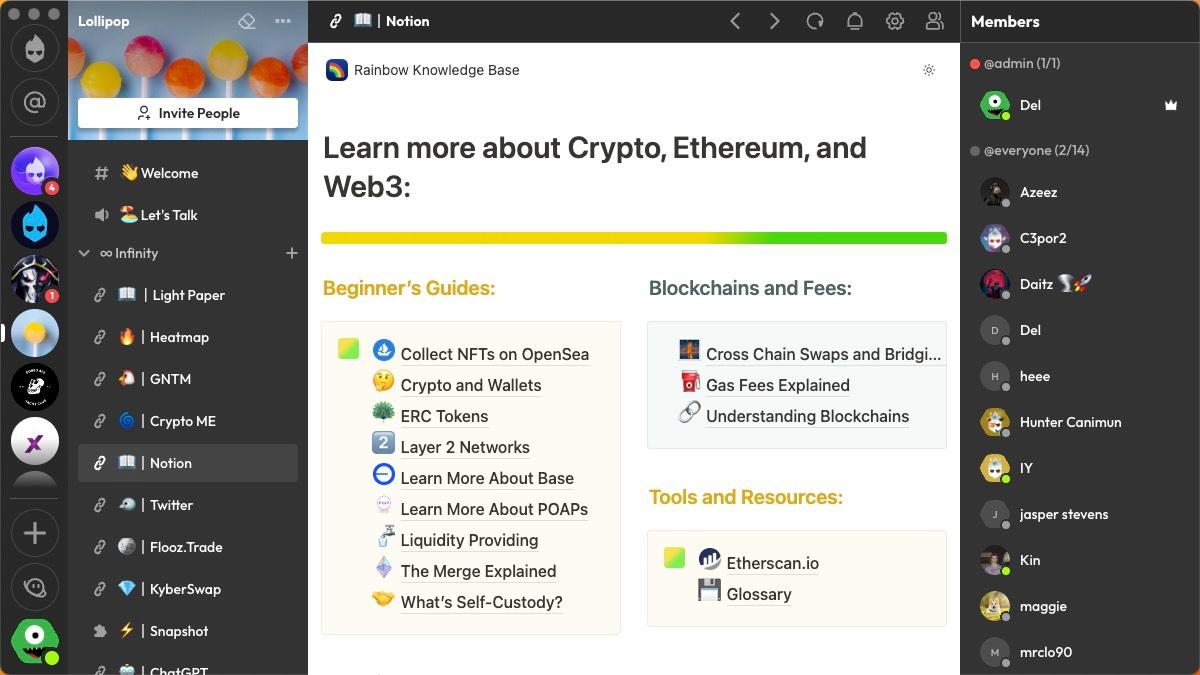Image resolution: width=1200 pixels, height=675 pixels.
Task: Open the skull server with 1 notification
Action: coord(35,279)
